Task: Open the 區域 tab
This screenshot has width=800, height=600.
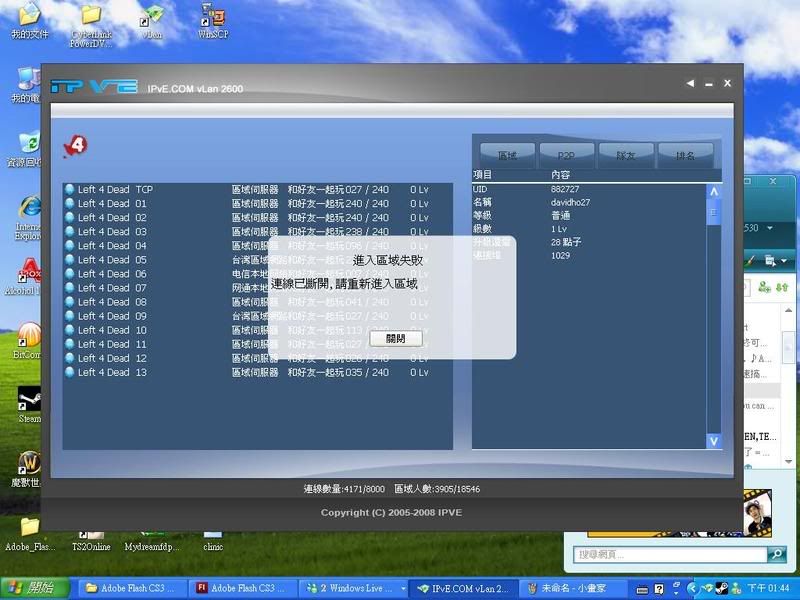Action: (x=506, y=155)
